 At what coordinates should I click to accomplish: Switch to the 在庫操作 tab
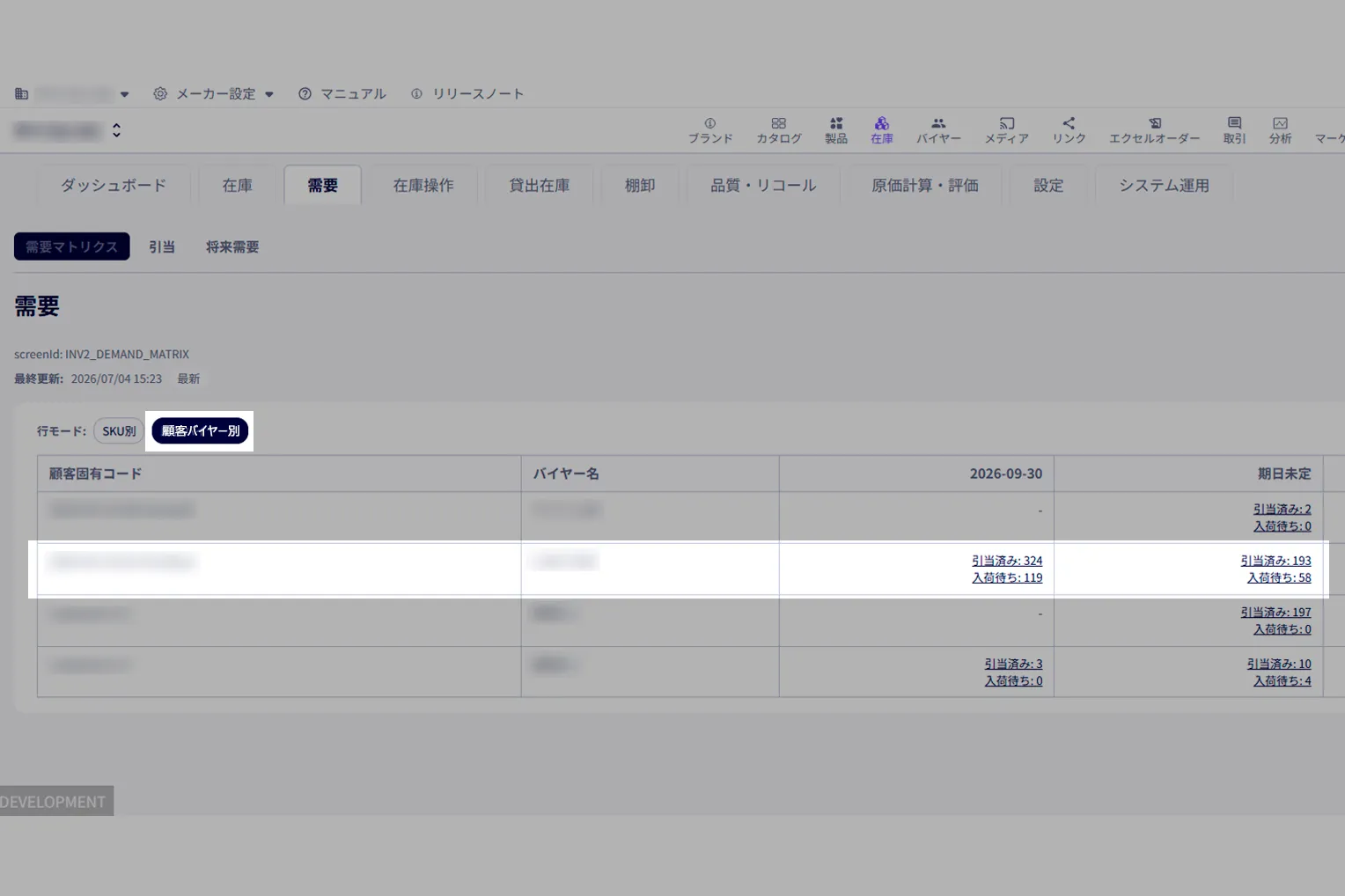click(423, 185)
